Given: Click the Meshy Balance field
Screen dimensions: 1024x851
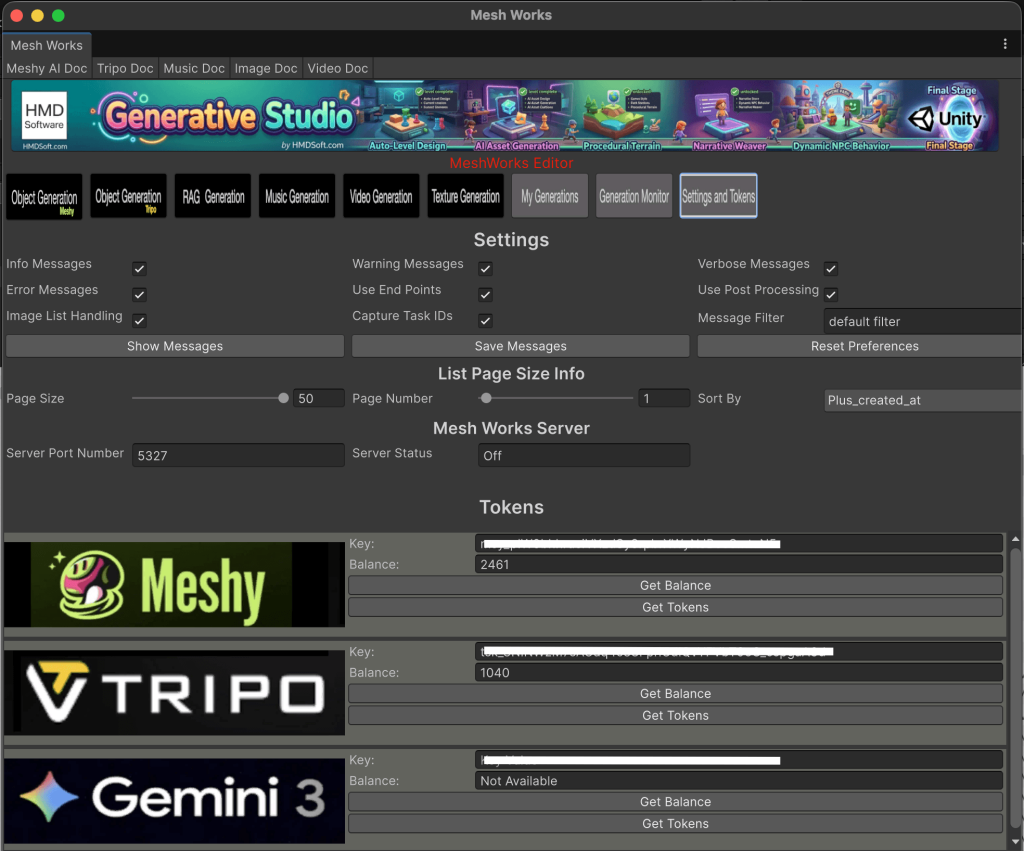Looking at the screenshot, I should (739, 564).
